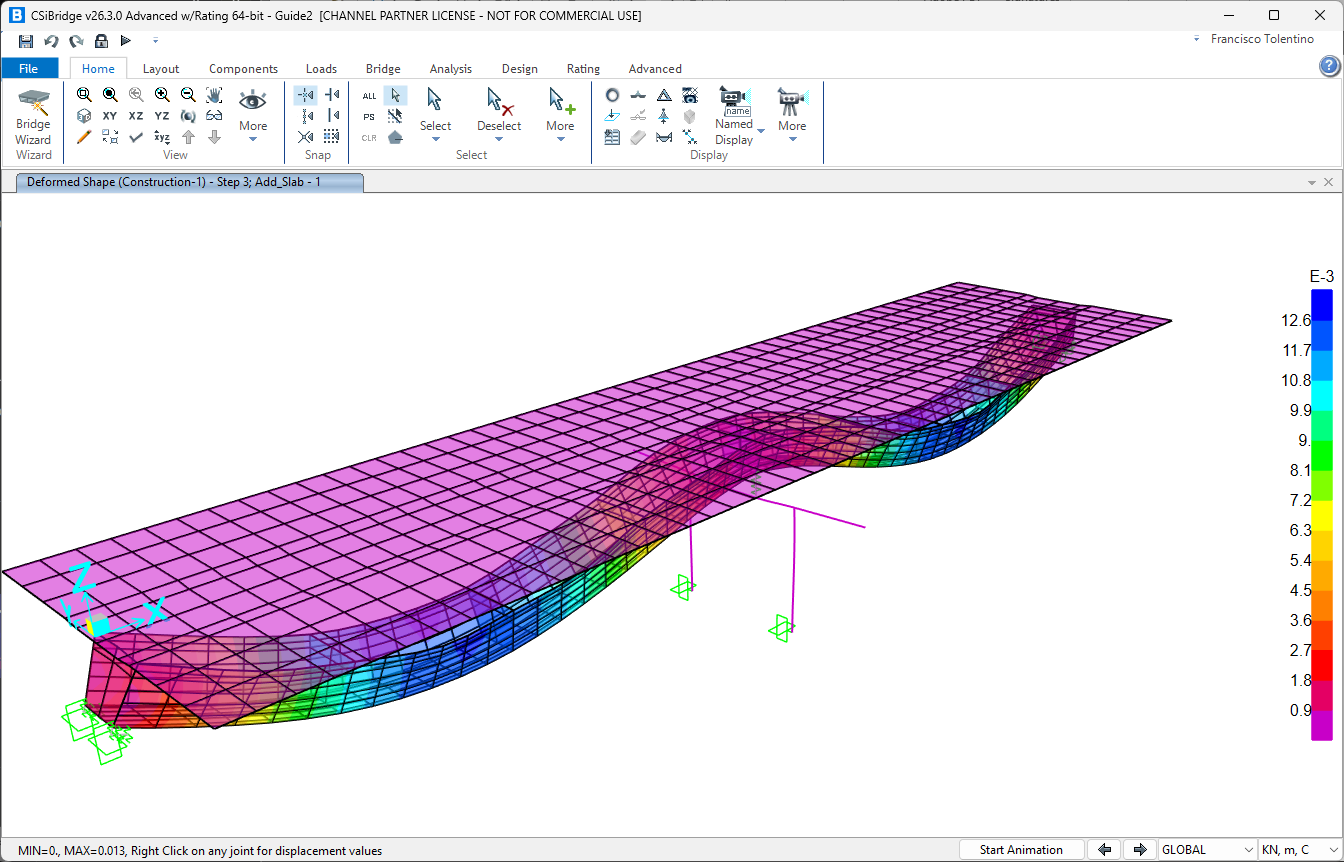This screenshot has width=1344, height=862.
Task: Toggle snap to grid intersections
Action: (x=333, y=135)
